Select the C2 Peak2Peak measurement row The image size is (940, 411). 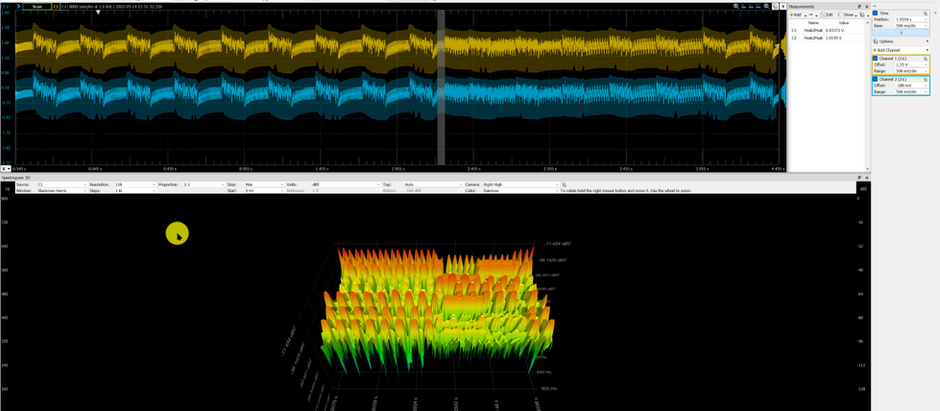click(827, 38)
